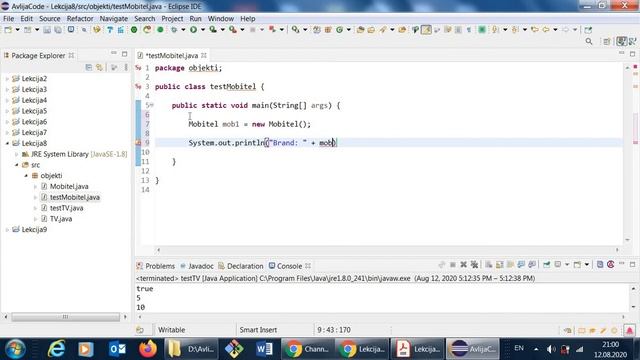Expand JRE System Library node
The width and height of the screenshot is (640, 360).
(x=17, y=154)
